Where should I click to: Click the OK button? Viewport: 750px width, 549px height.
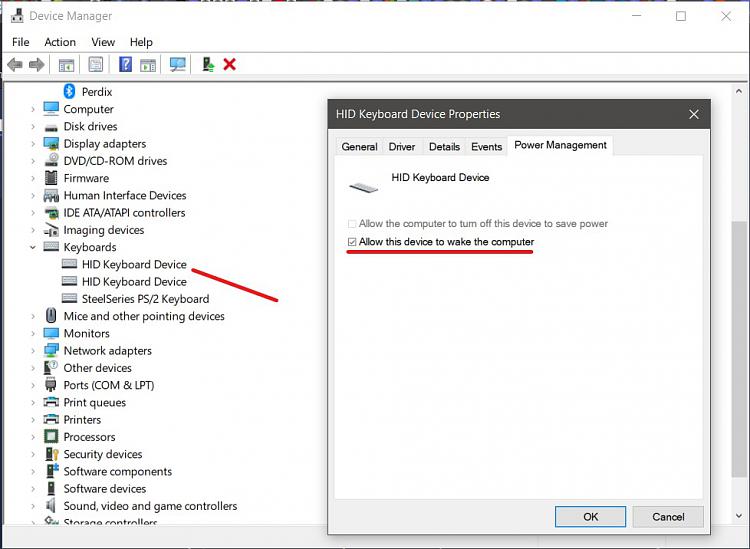click(590, 516)
